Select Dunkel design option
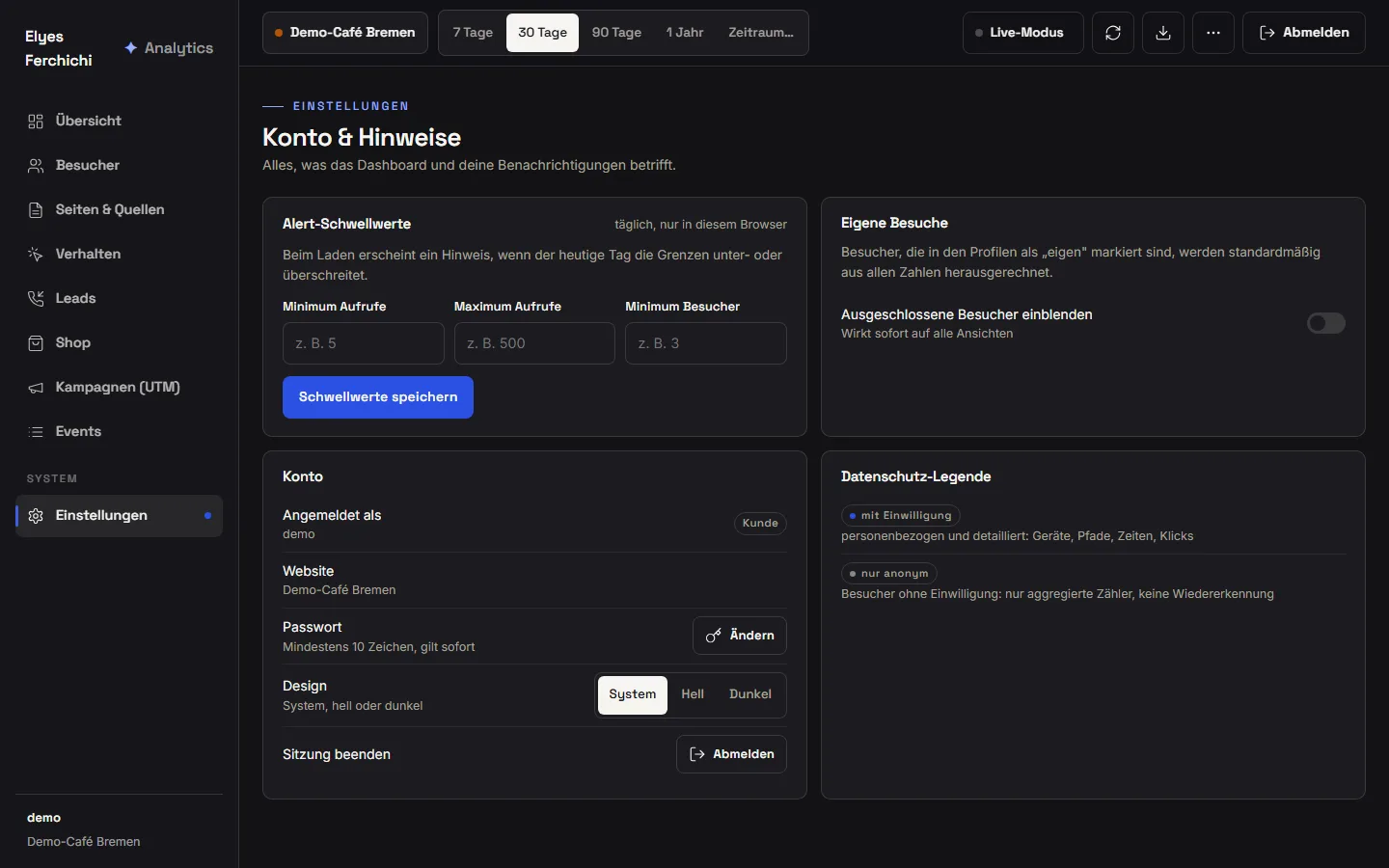 [x=750, y=695]
